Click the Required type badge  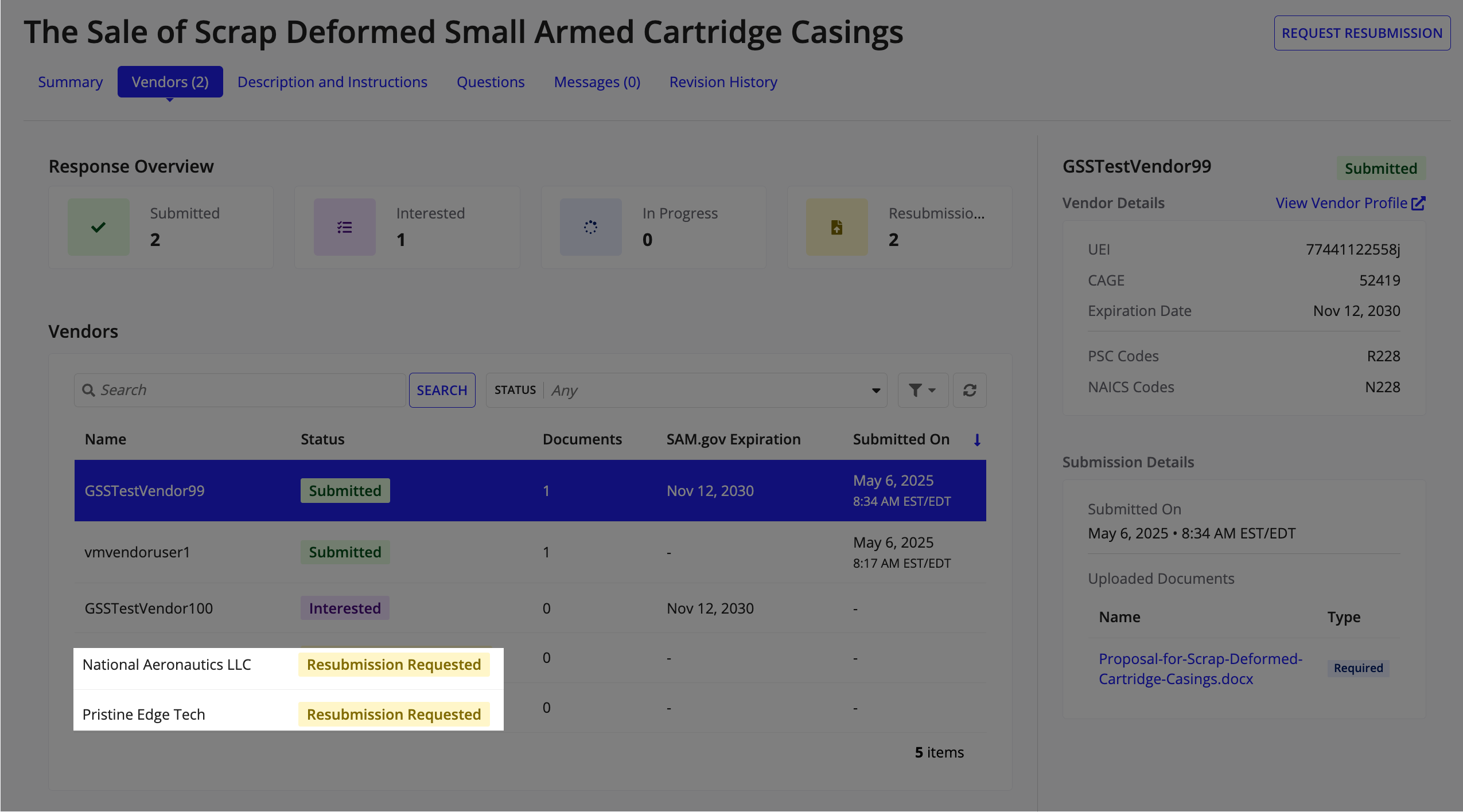click(1358, 668)
